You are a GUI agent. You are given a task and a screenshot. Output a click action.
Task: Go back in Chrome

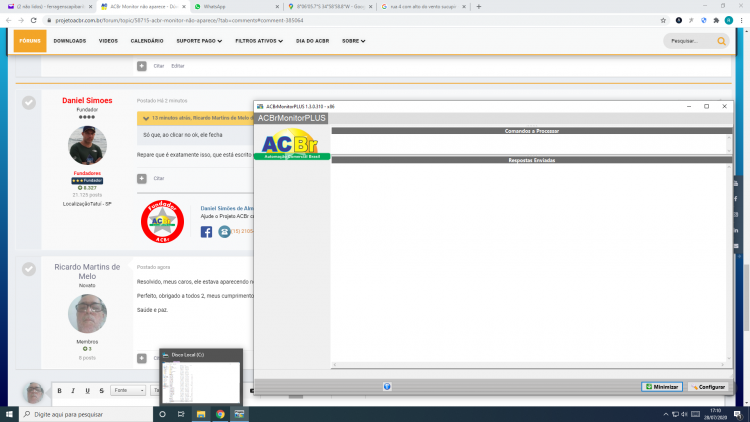(8, 20)
